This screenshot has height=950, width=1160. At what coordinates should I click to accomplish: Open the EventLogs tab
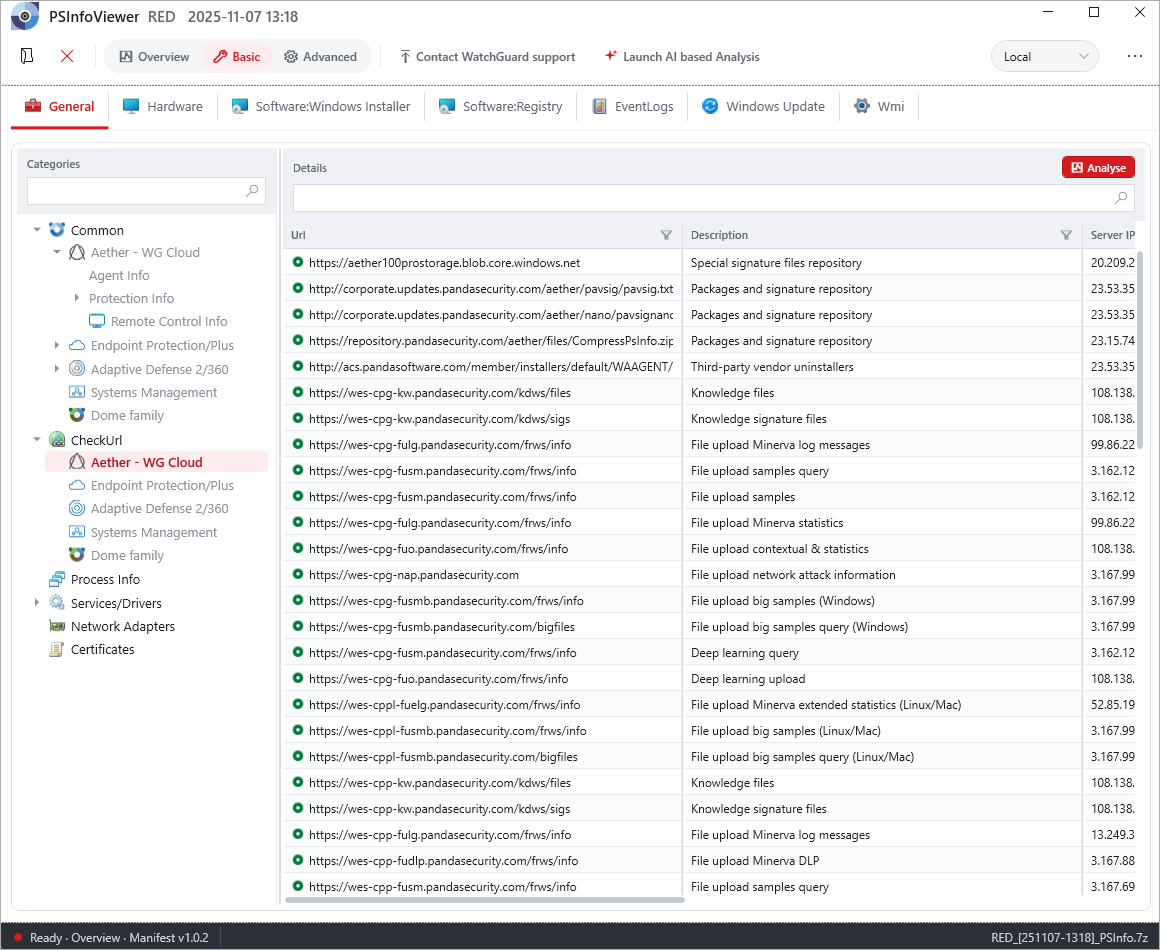[633, 107]
